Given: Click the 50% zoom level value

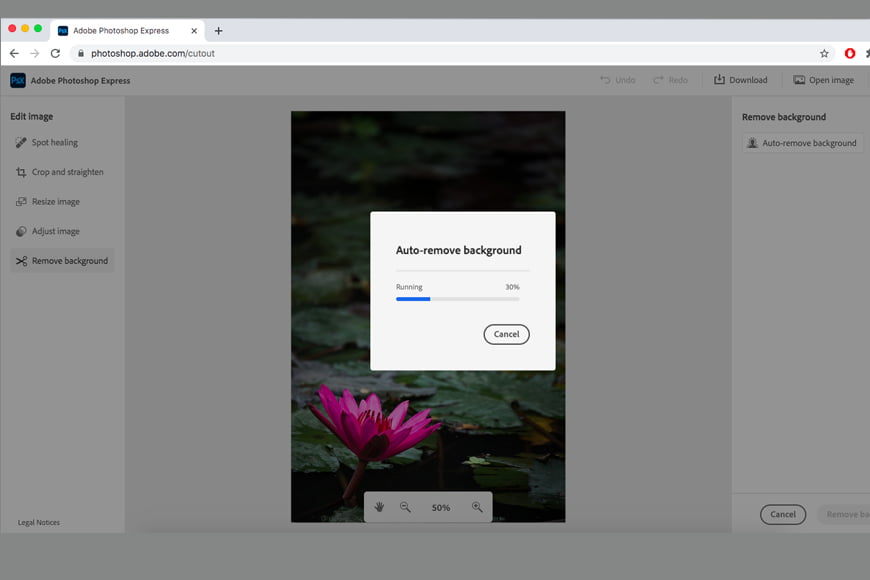Looking at the screenshot, I should pyautogui.click(x=441, y=507).
